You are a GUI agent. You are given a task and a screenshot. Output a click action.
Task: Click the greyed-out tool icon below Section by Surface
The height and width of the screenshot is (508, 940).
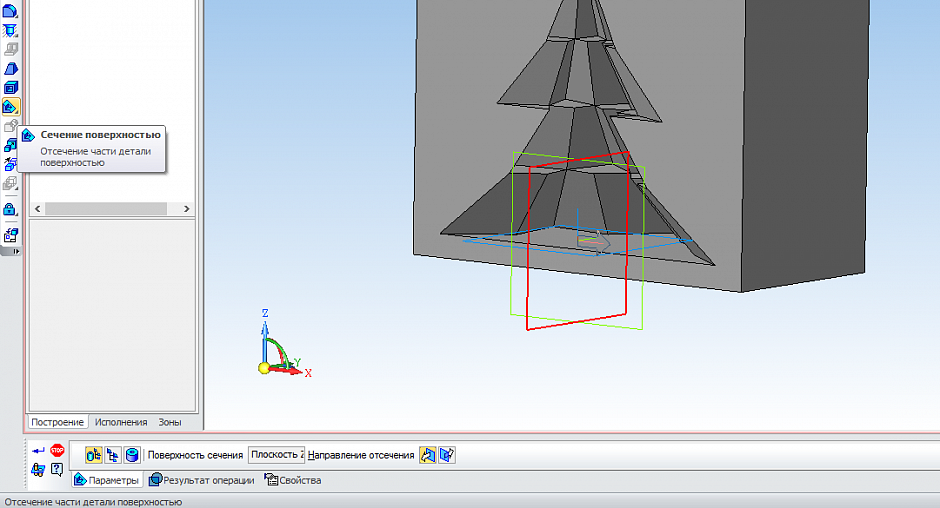(x=10, y=126)
